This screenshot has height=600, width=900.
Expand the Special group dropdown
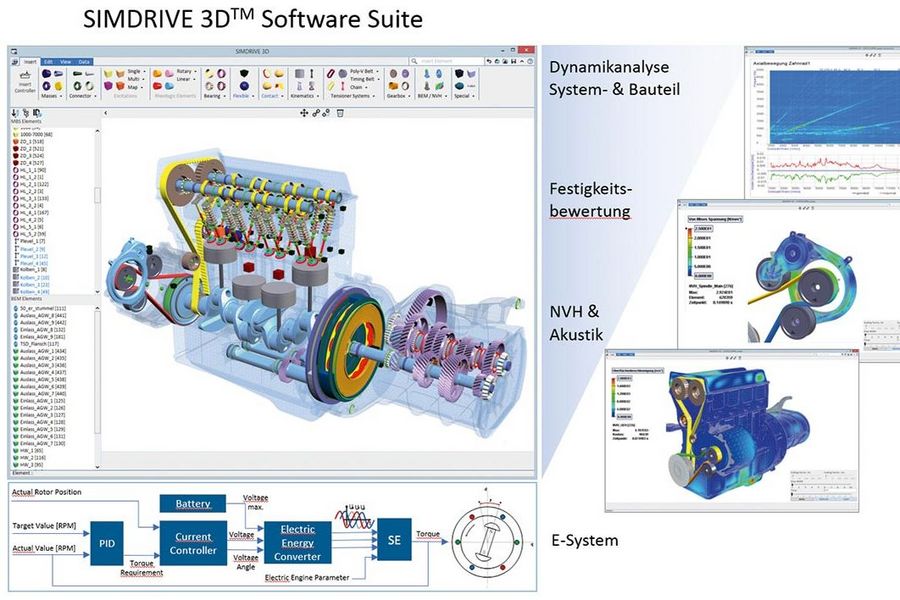(464, 96)
